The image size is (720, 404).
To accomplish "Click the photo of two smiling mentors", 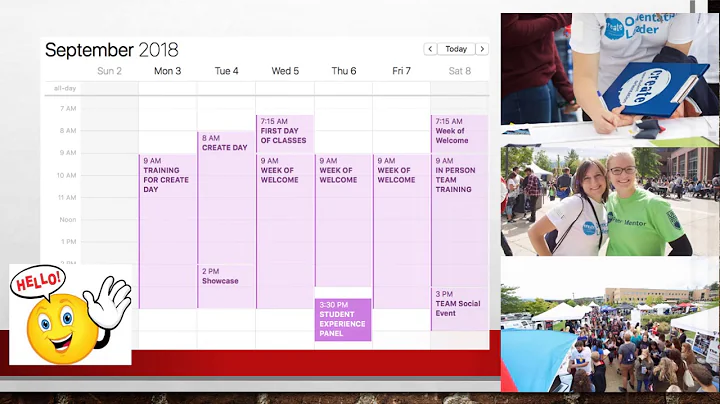I will [x=609, y=201].
